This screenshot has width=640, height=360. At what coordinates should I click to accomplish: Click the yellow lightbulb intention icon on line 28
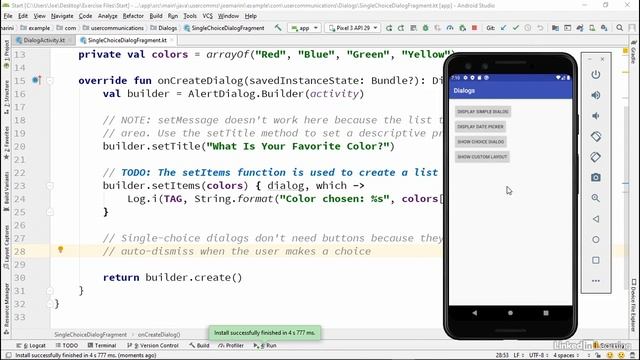(60, 249)
